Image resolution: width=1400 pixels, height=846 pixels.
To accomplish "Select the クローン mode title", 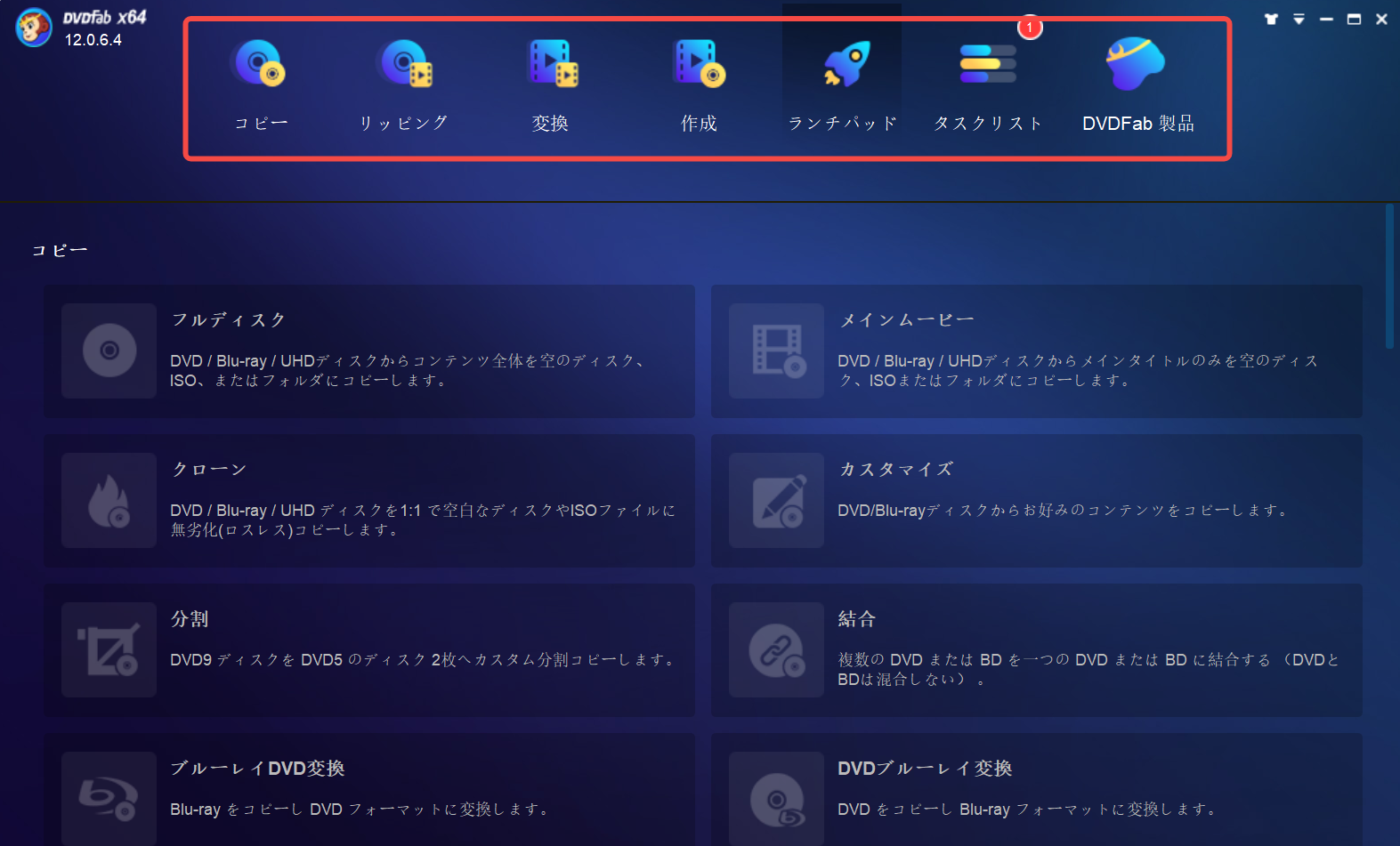I will coord(209,469).
